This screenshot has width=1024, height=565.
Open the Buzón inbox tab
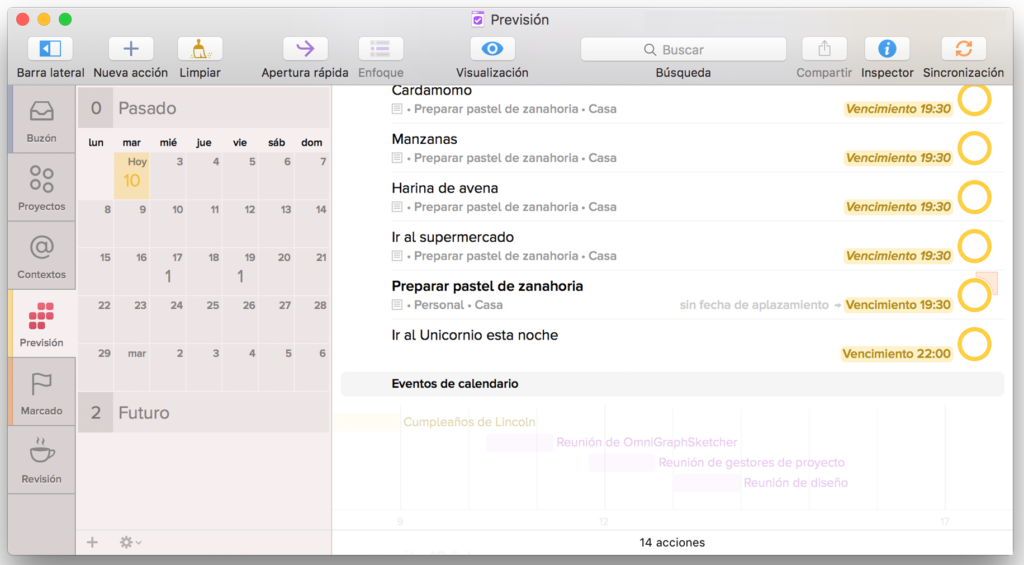[x=42, y=120]
